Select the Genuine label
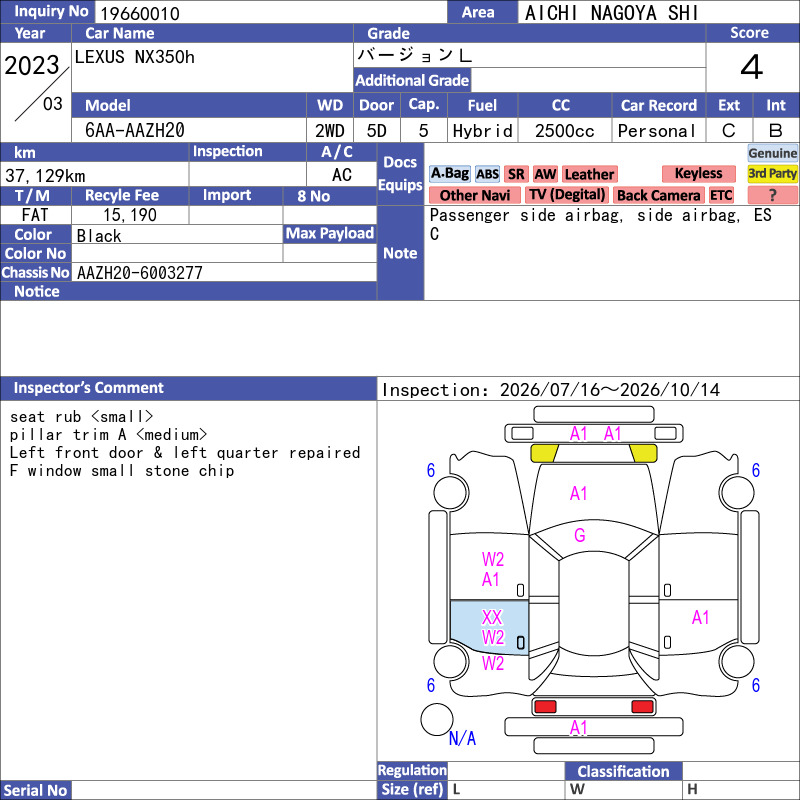800x800 pixels. pos(772,153)
